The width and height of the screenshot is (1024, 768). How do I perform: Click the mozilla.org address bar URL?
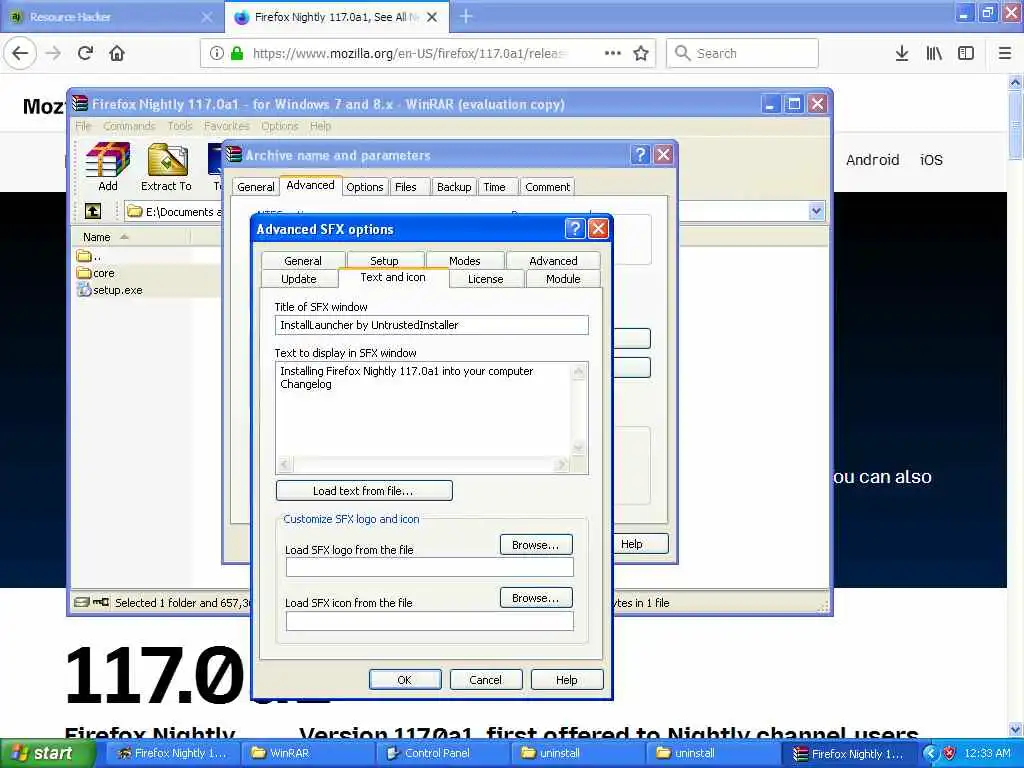point(410,54)
